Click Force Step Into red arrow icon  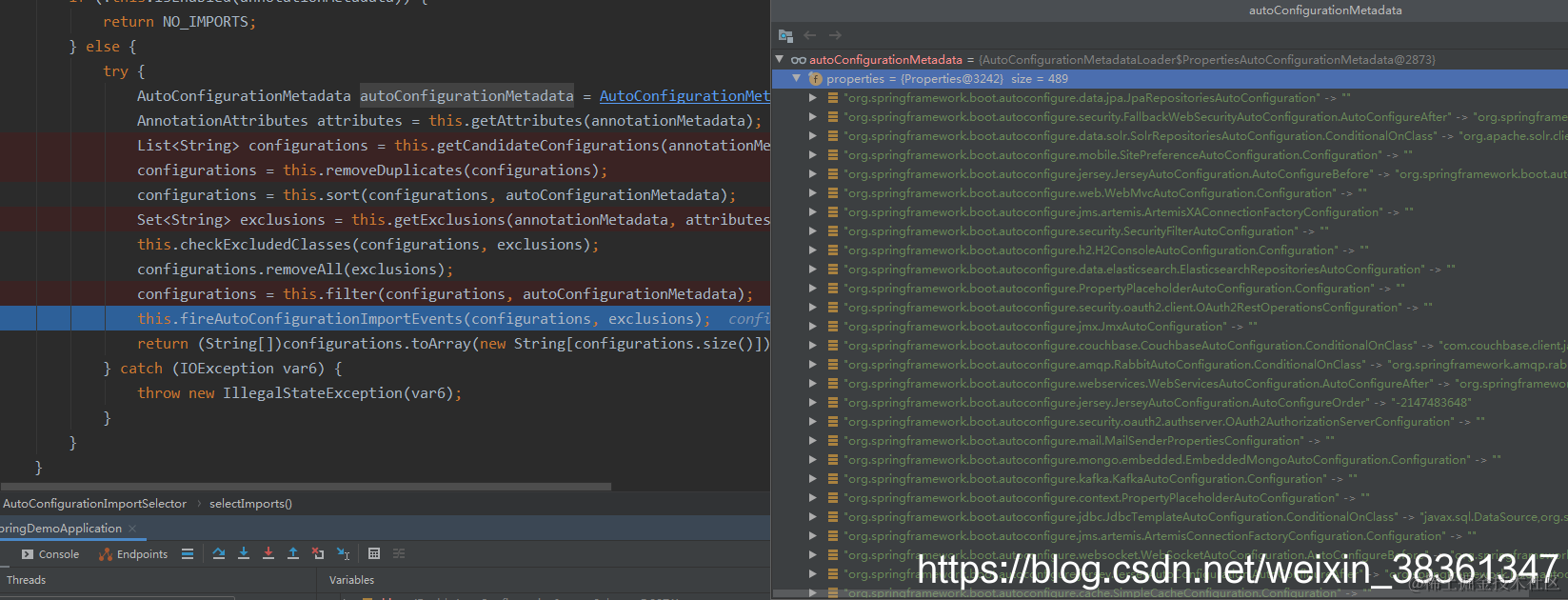(x=268, y=553)
